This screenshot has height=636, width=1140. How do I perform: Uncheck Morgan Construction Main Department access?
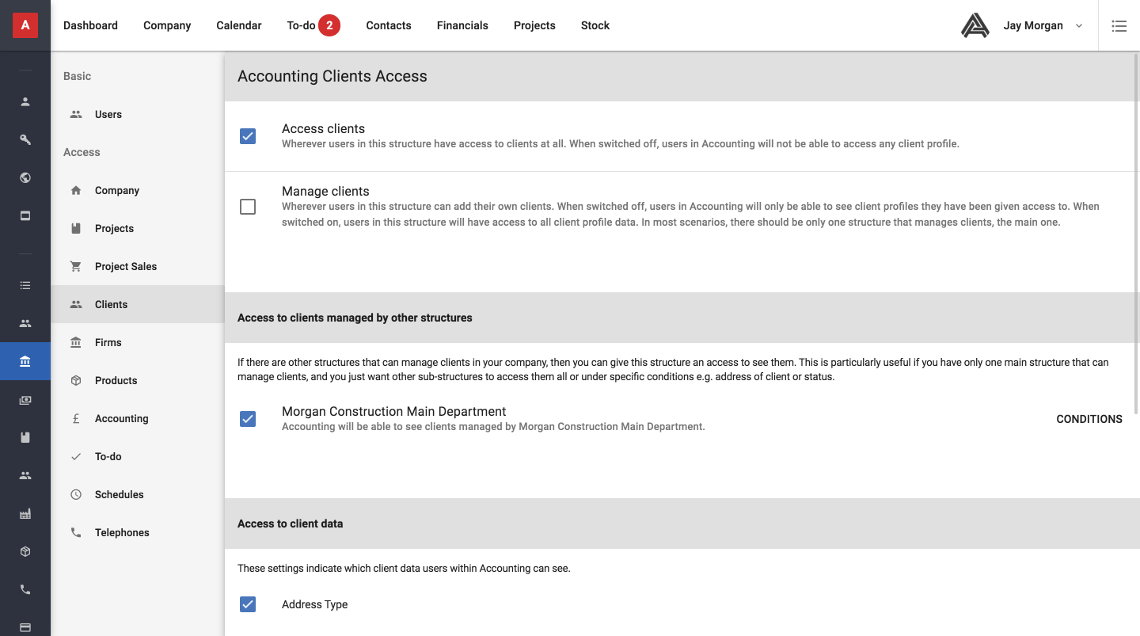pos(248,419)
